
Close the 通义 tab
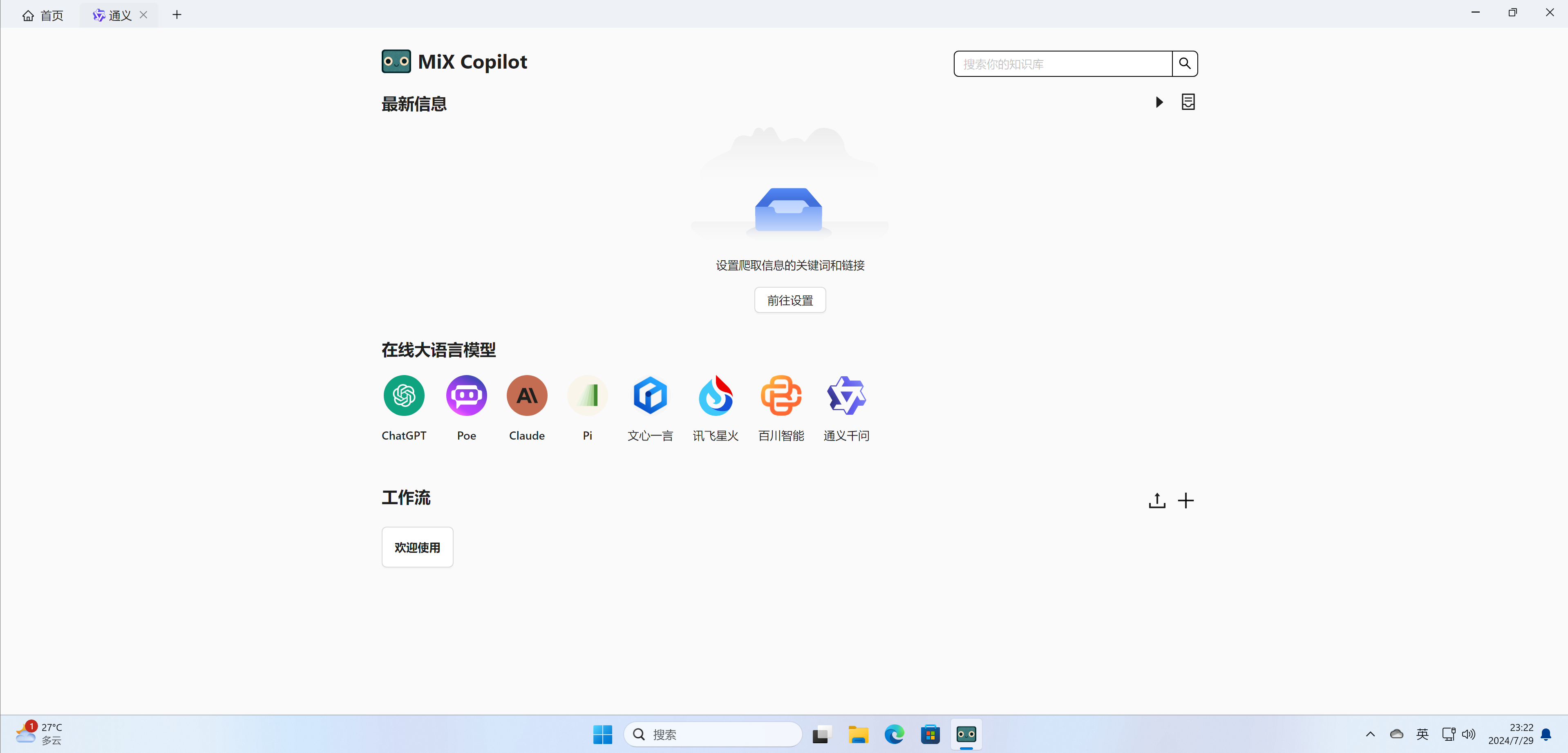coord(144,15)
